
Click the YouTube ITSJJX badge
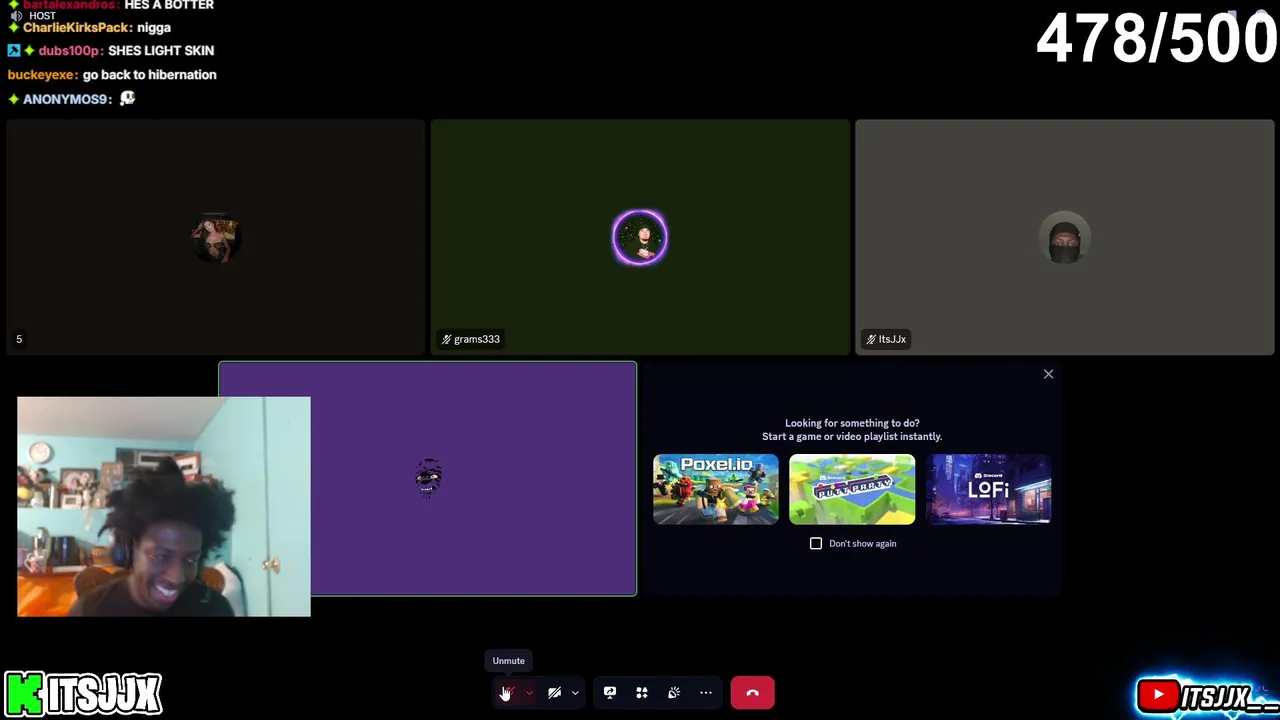click(1207, 695)
